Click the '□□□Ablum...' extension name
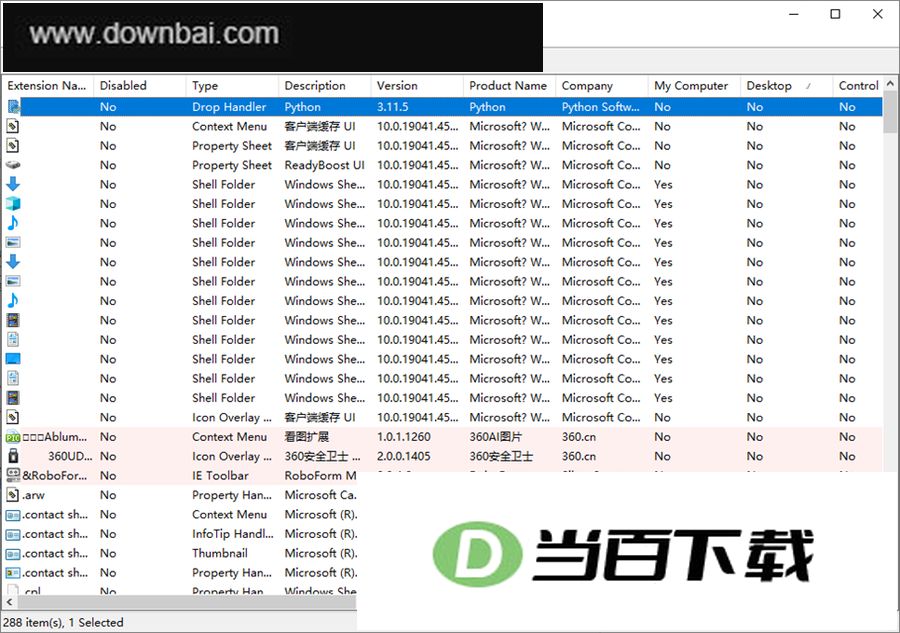Screen dimensions: 900x633 [55, 437]
